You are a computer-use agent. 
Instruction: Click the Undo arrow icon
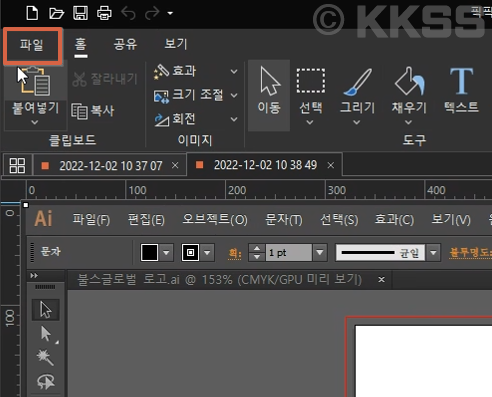coord(128,13)
